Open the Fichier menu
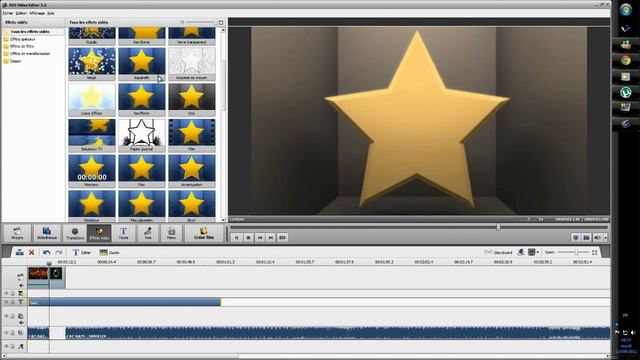The width and height of the screenshot is (640, 360). coord(7,13)
